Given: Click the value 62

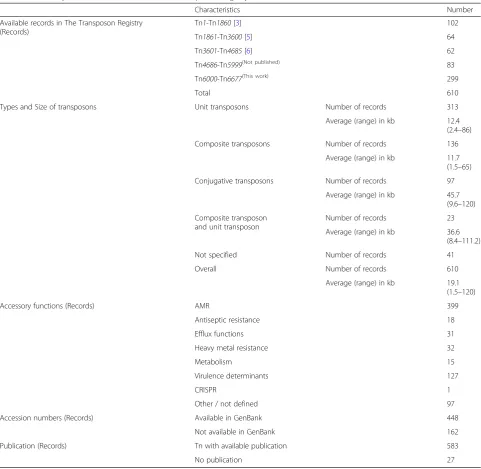Looking at the screenshot, I should click(x=451, y=51).
